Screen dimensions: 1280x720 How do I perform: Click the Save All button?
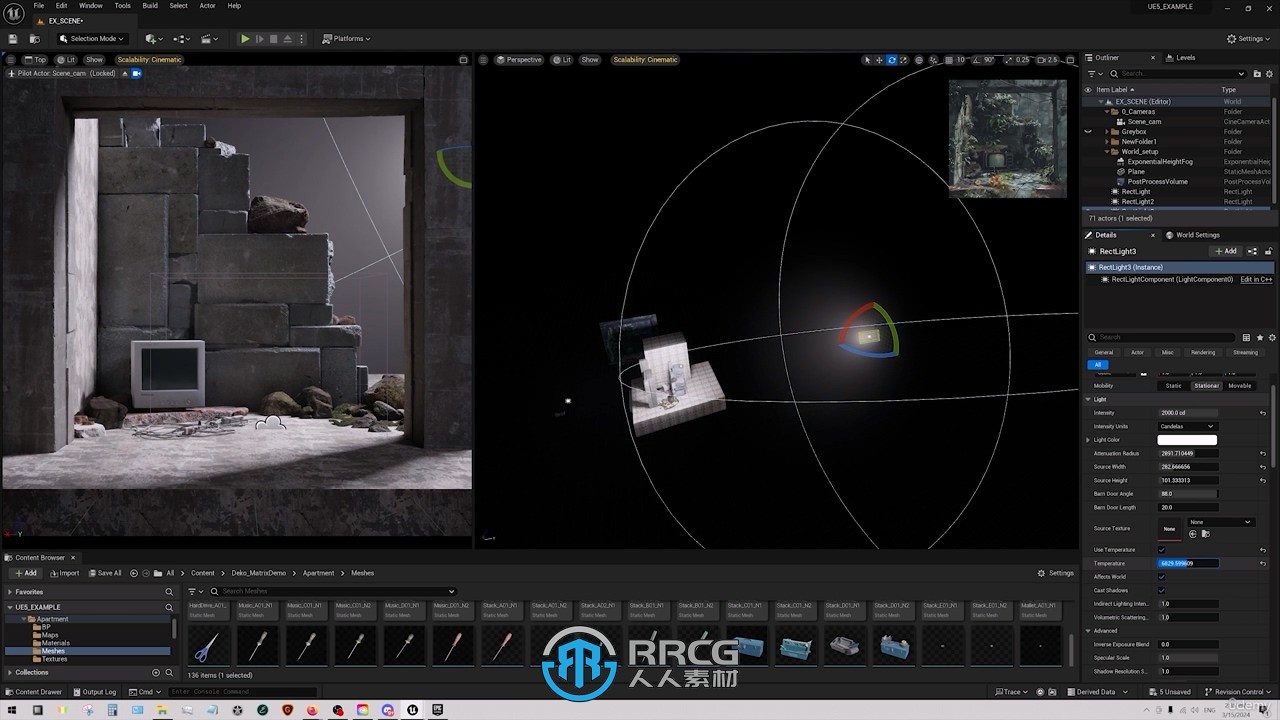[104, 573]
